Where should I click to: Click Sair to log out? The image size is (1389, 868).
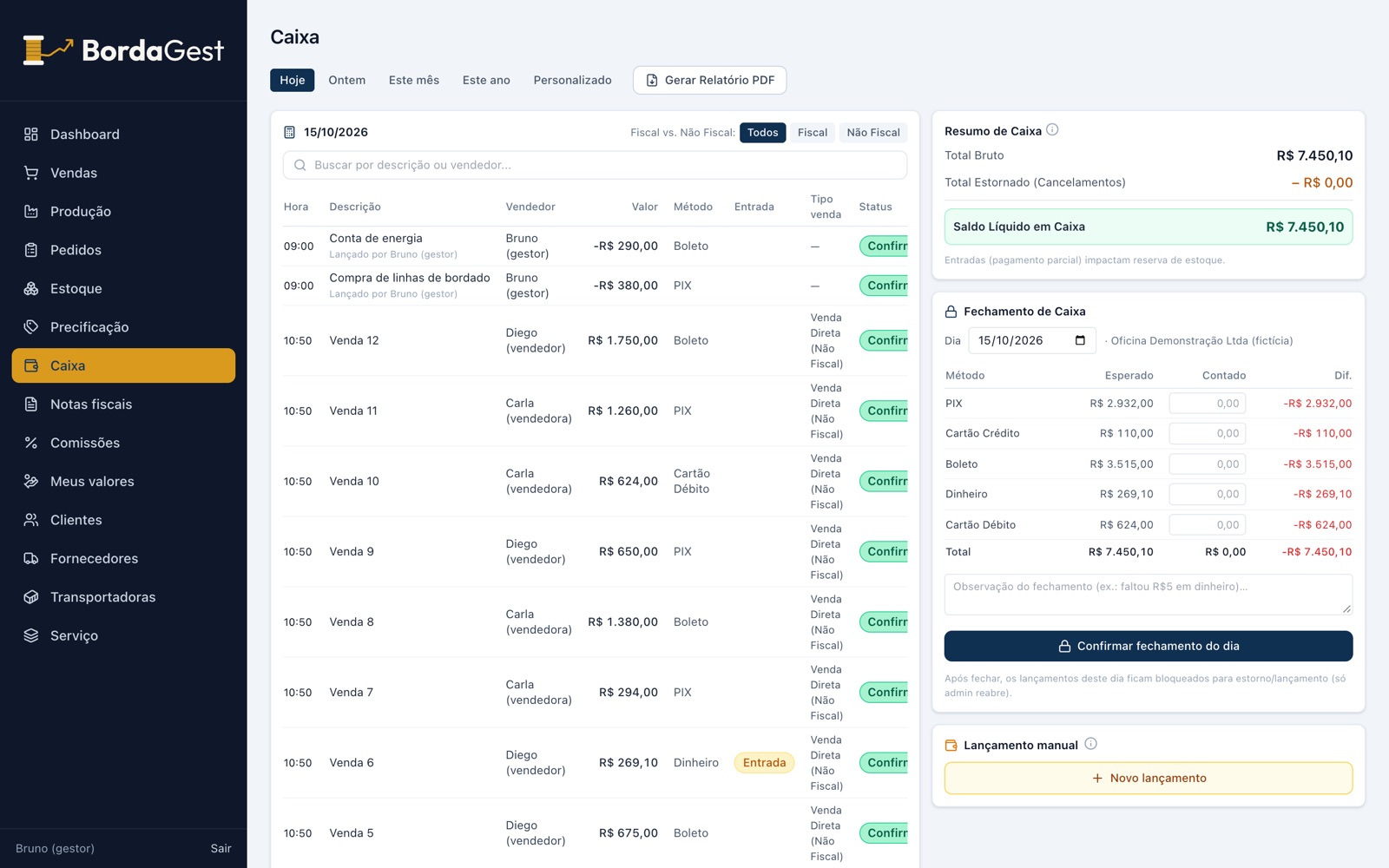point(221,849)
